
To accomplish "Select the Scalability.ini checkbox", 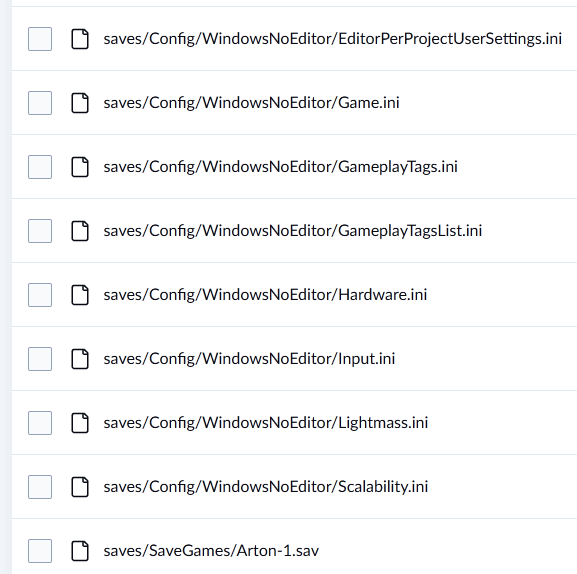I will 40,487.
